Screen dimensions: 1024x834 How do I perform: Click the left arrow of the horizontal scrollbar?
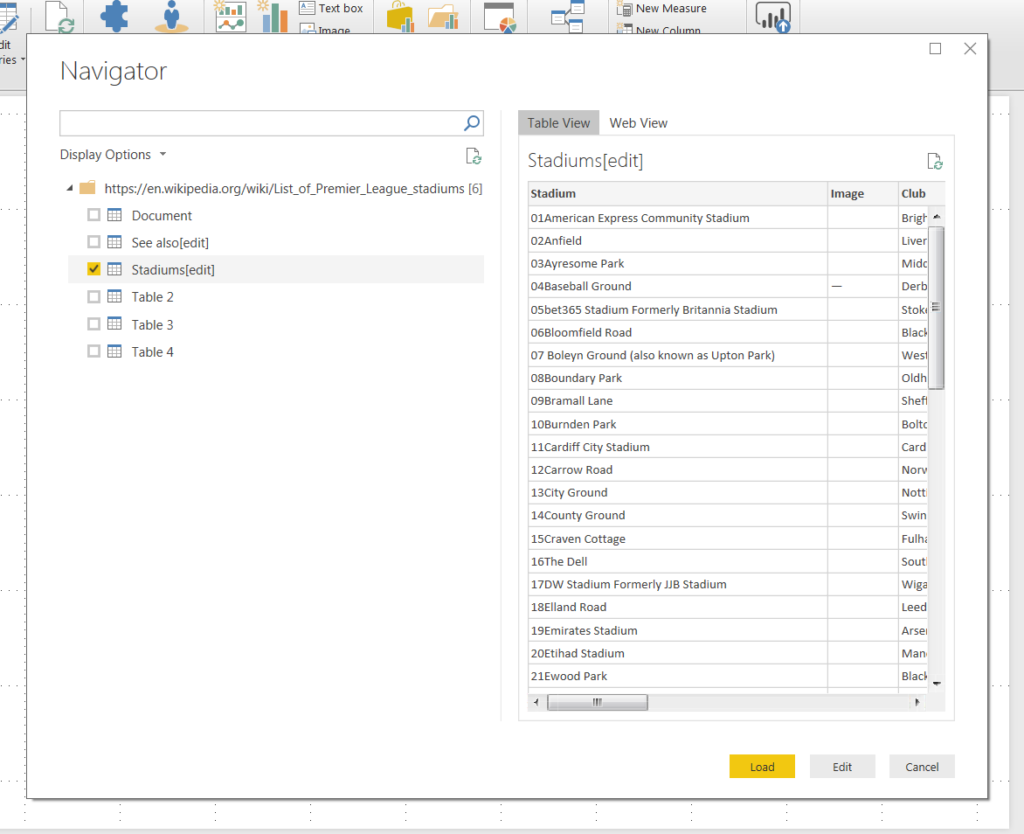tap(536, 702)
